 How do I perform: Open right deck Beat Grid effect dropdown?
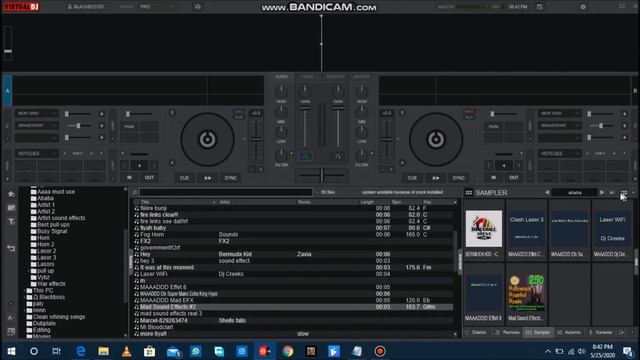point(559,113)
